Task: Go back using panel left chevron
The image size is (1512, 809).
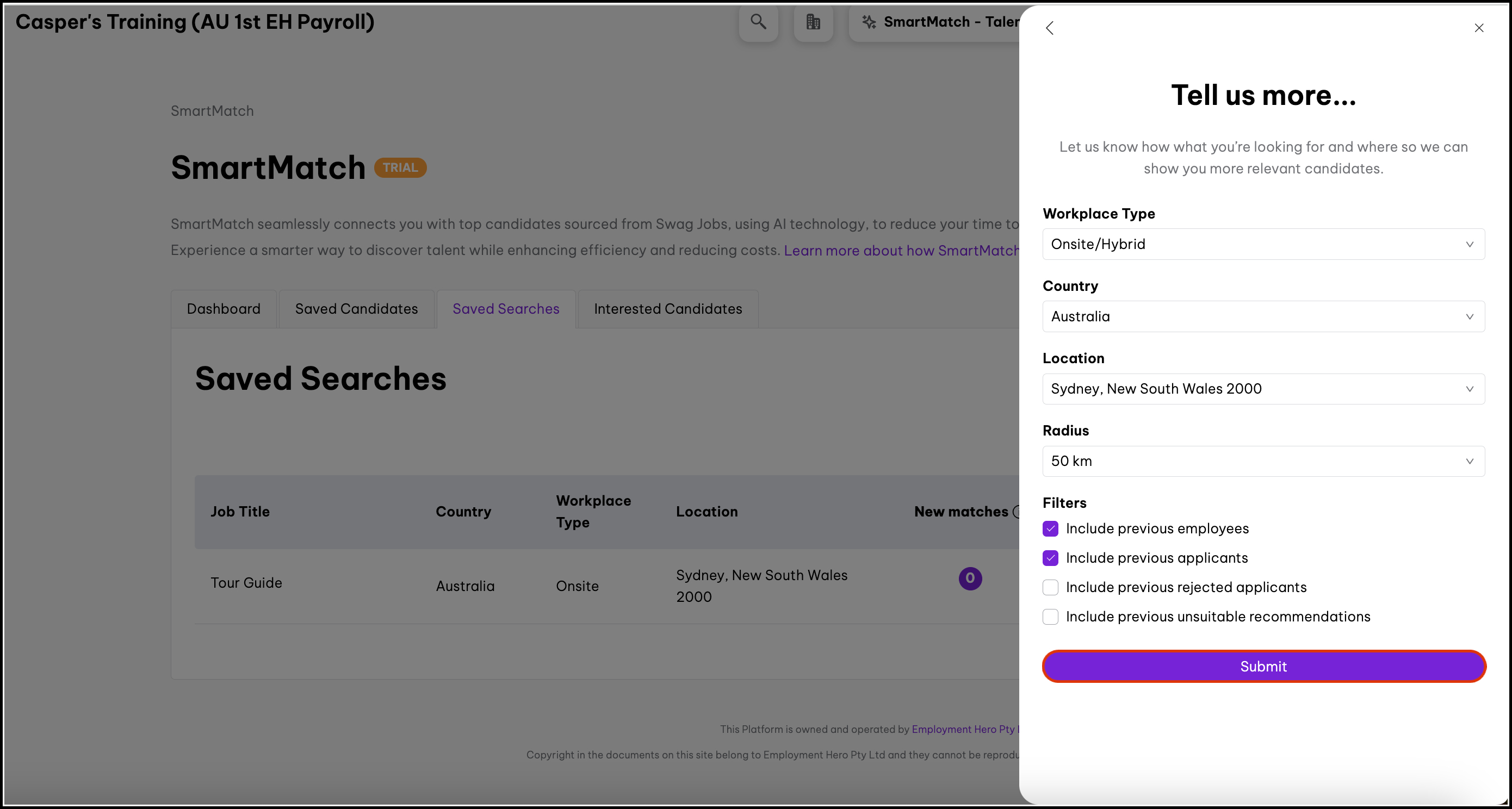Action: pyautogui.click(x=1050, y=28)
